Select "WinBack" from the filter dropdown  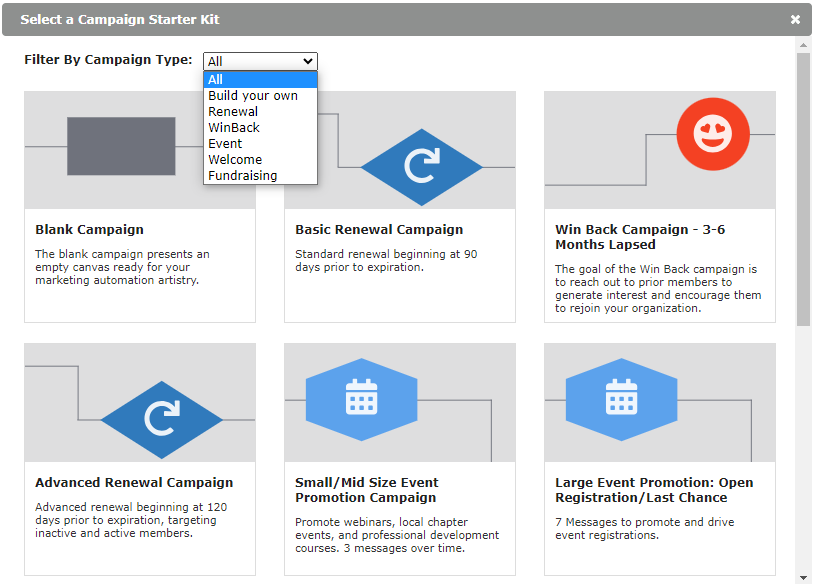pyautogui.click(x=234, y=127)
